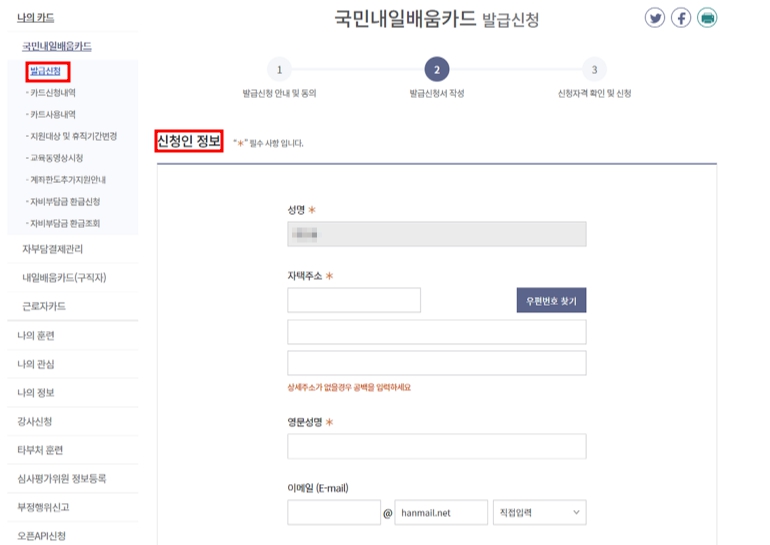Share page via Twitter icon
Image resolution: width=770 pixels, height=545 pixels.
click(655, 18)
